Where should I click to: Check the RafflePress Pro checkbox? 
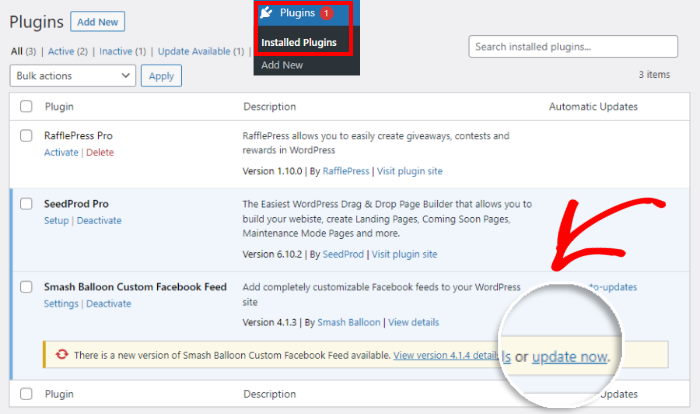[x=26, y=135]
